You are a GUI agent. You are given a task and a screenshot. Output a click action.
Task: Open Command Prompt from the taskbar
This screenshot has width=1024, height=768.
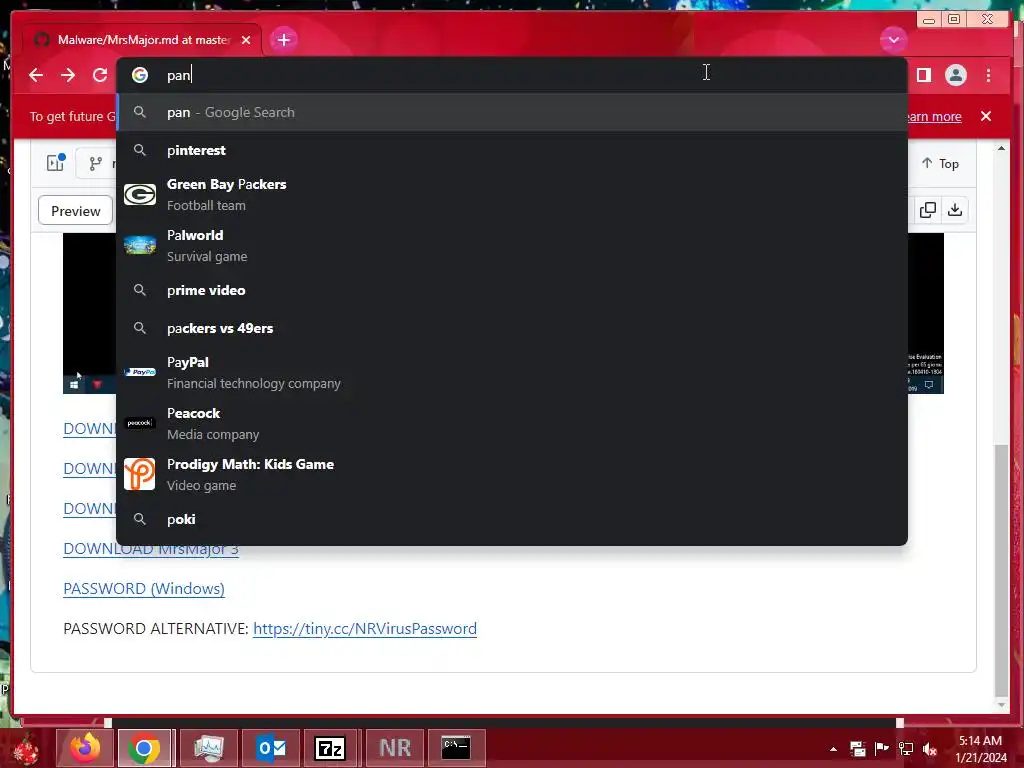coord(456,748)
